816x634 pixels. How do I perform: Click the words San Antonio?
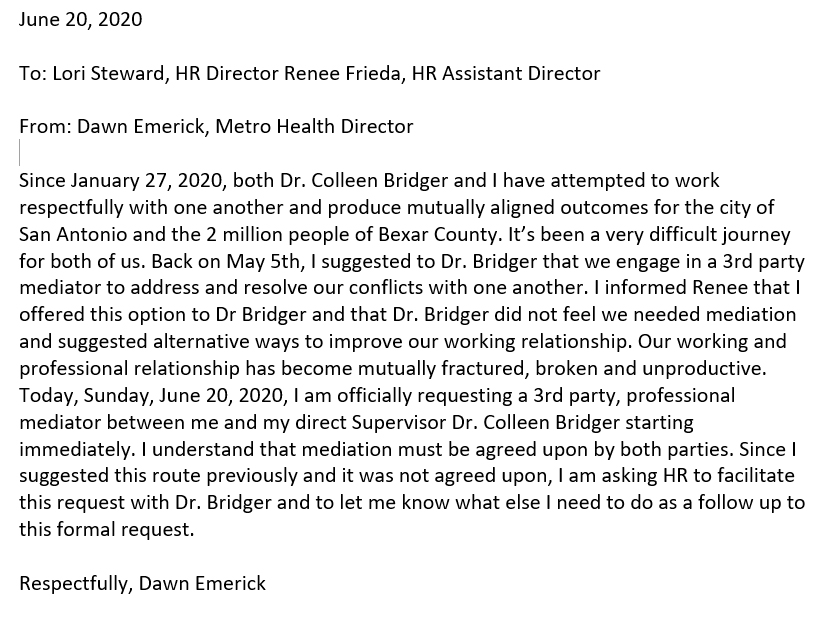73,234
